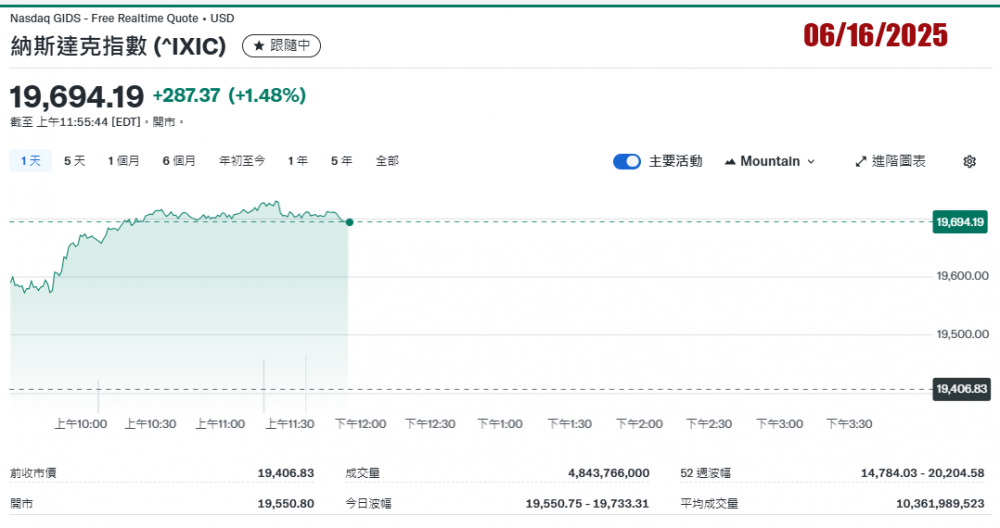The image size is (1000, 528).
Task: Show the 全部 full history range
Action: point(387,161)
